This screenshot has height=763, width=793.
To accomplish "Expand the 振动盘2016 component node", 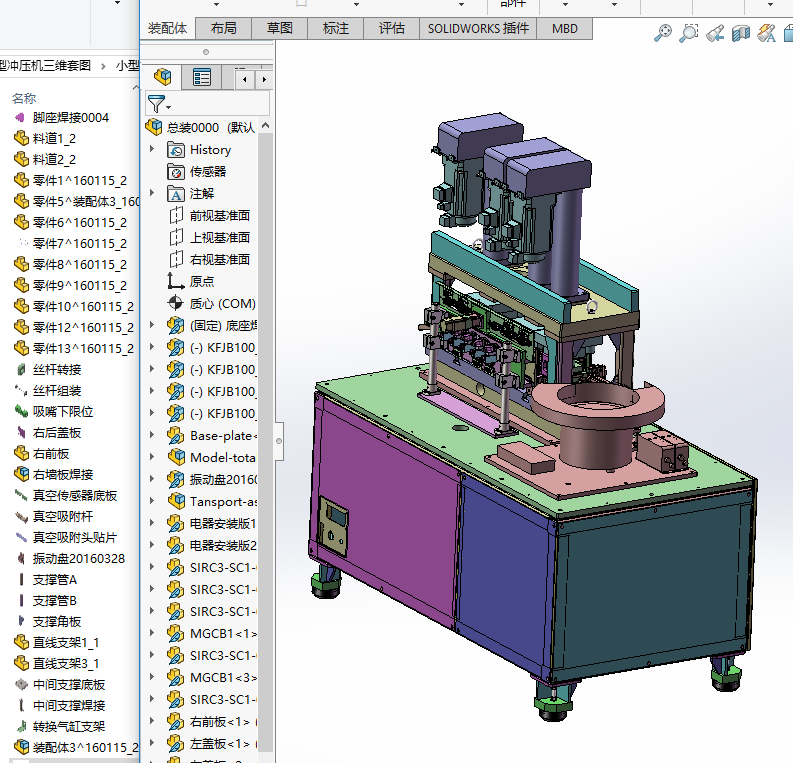I will coord(152,479).
